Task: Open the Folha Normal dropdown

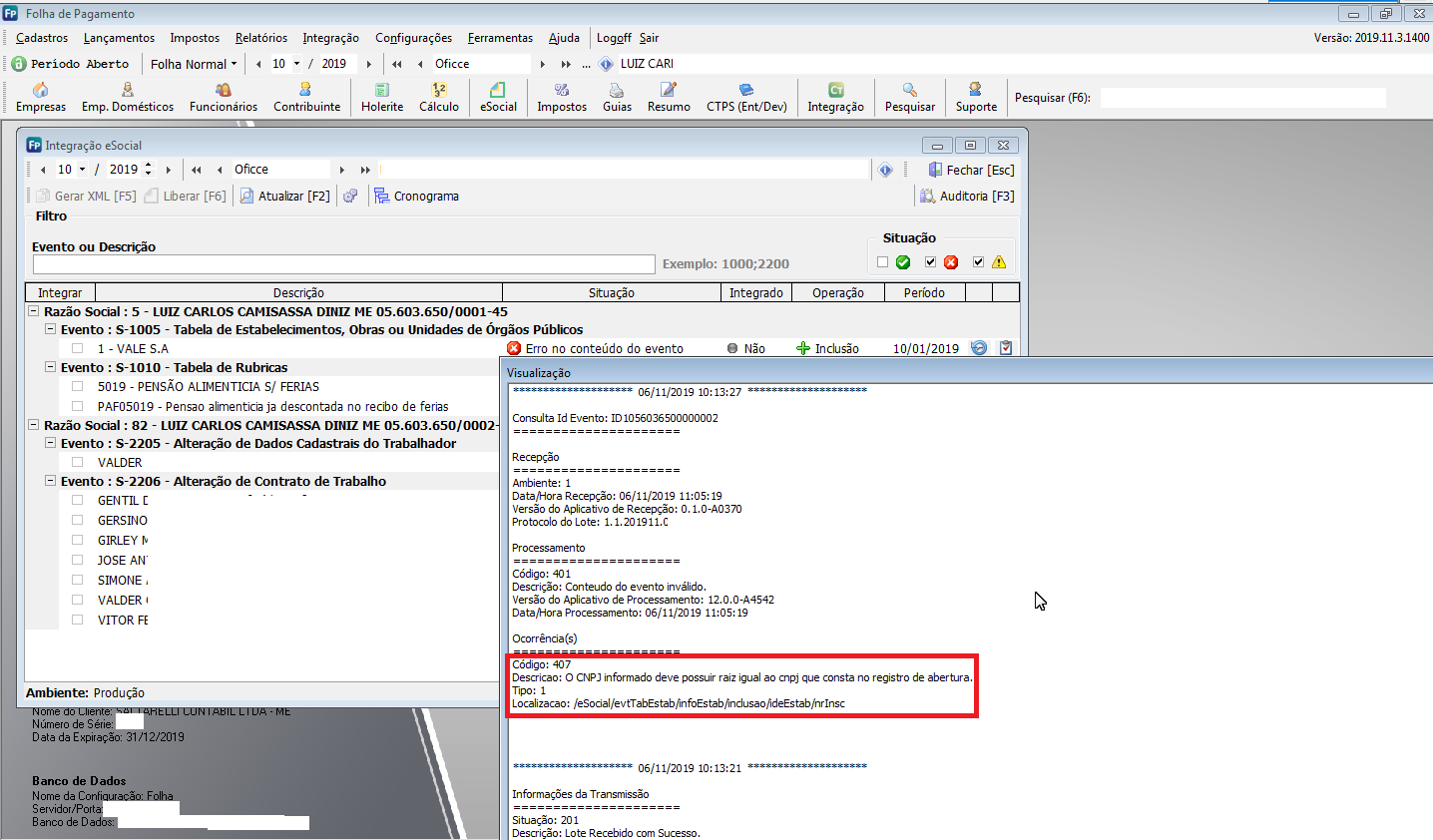Action: click(x=194, y=64)
